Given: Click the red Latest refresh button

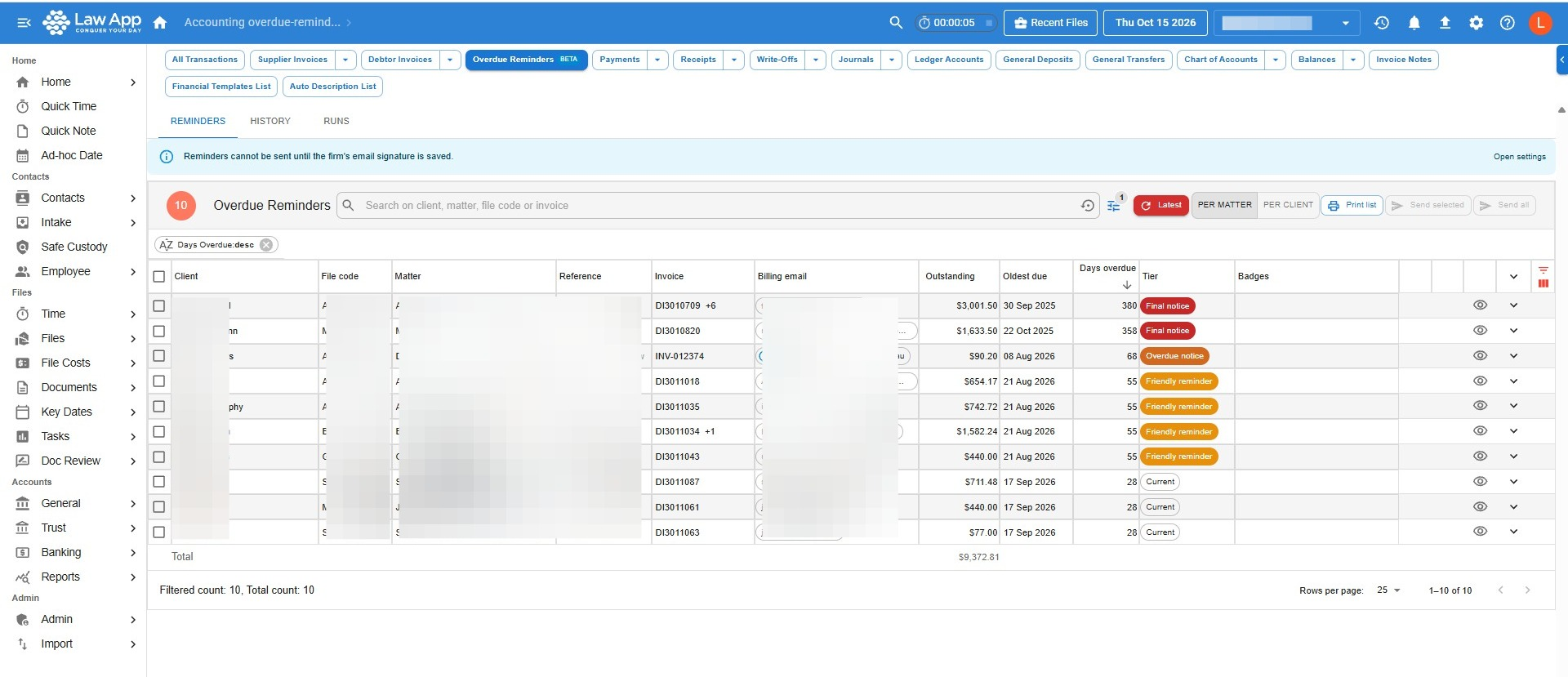Looking at the screenshot, I should point(1160,205).
